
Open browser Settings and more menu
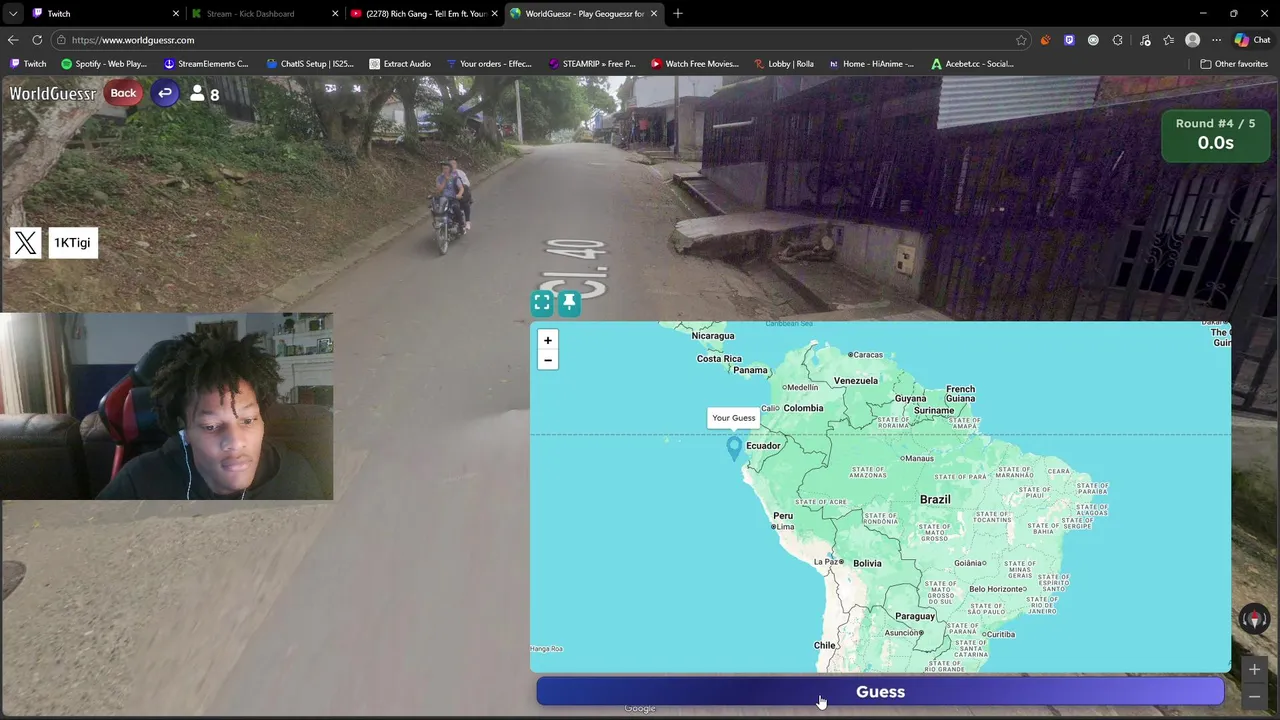(1216, 40)
